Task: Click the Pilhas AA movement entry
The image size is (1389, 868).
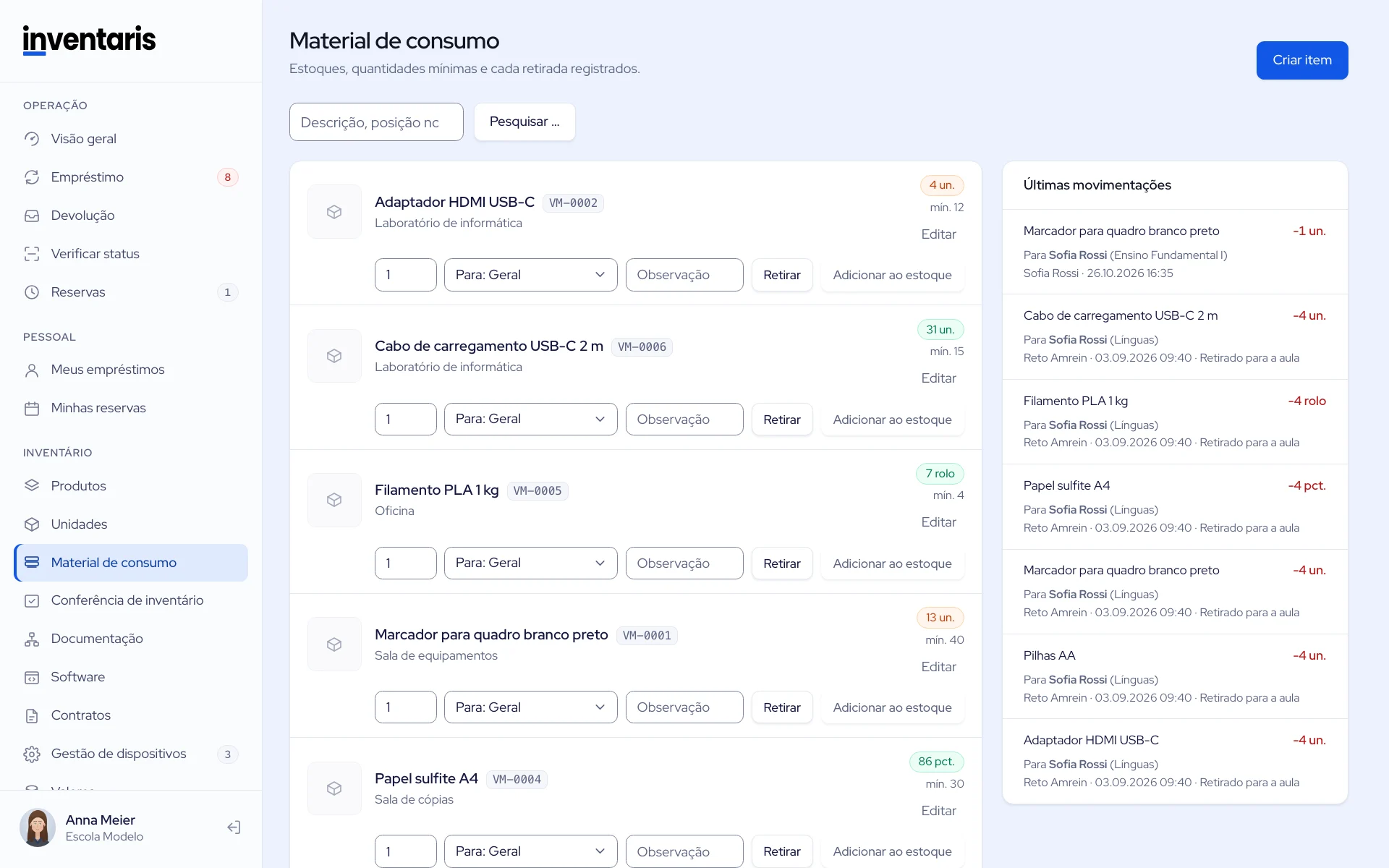Action: [x=1175, y=676]
